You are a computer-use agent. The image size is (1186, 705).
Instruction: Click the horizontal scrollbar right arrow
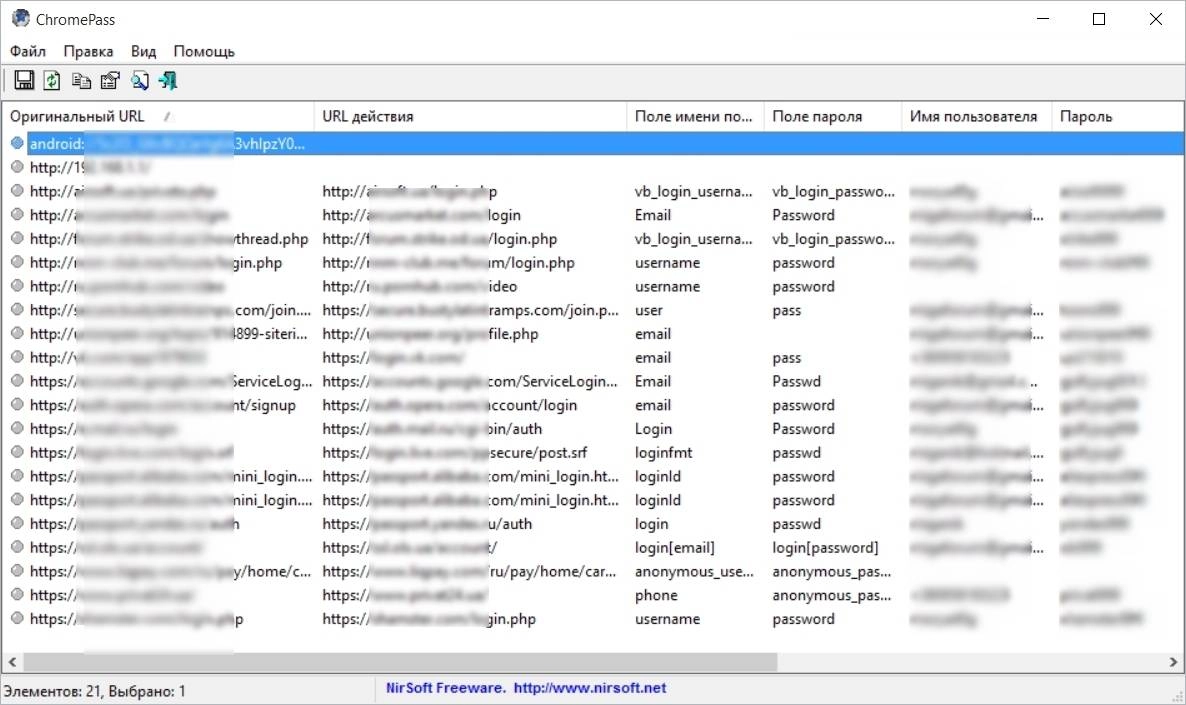[1173, 662]
